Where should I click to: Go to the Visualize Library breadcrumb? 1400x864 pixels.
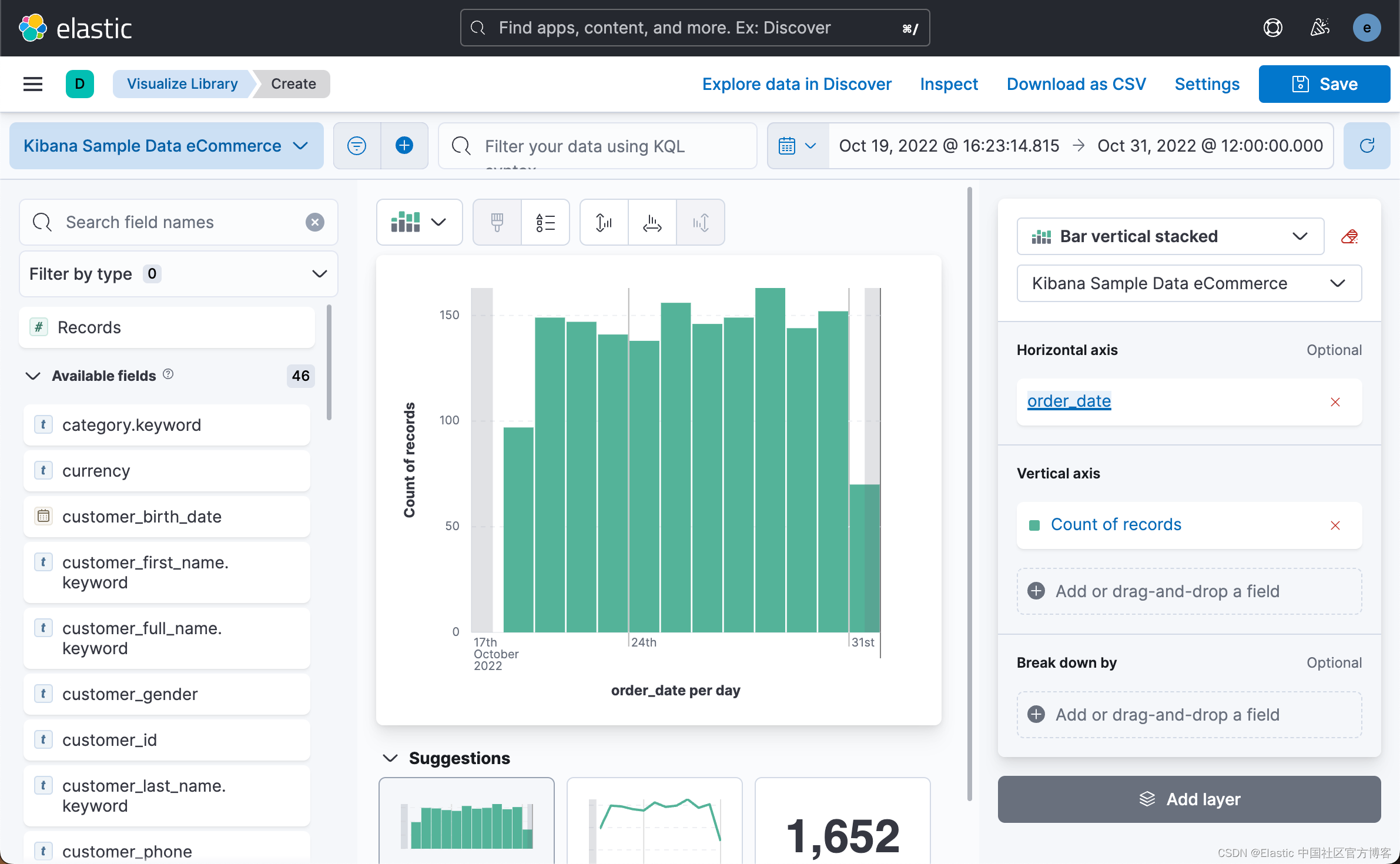click(182, 83)
